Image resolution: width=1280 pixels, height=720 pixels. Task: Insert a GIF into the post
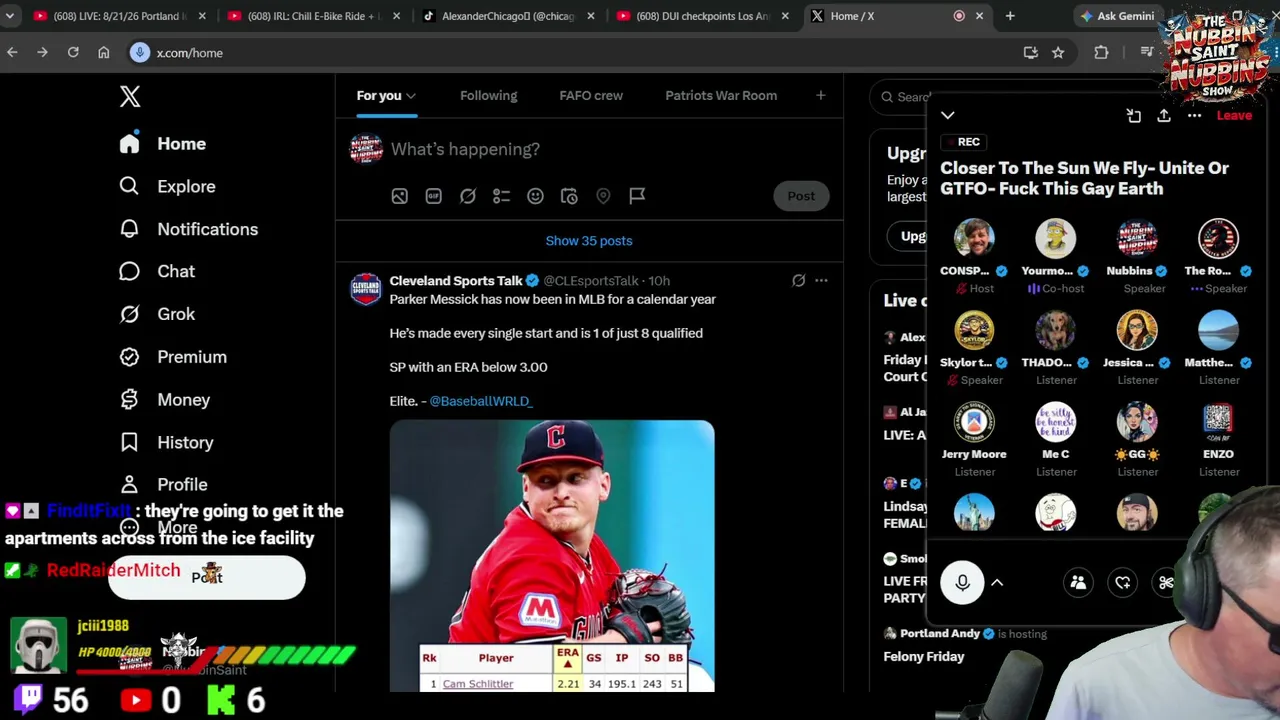pos(433,196)
